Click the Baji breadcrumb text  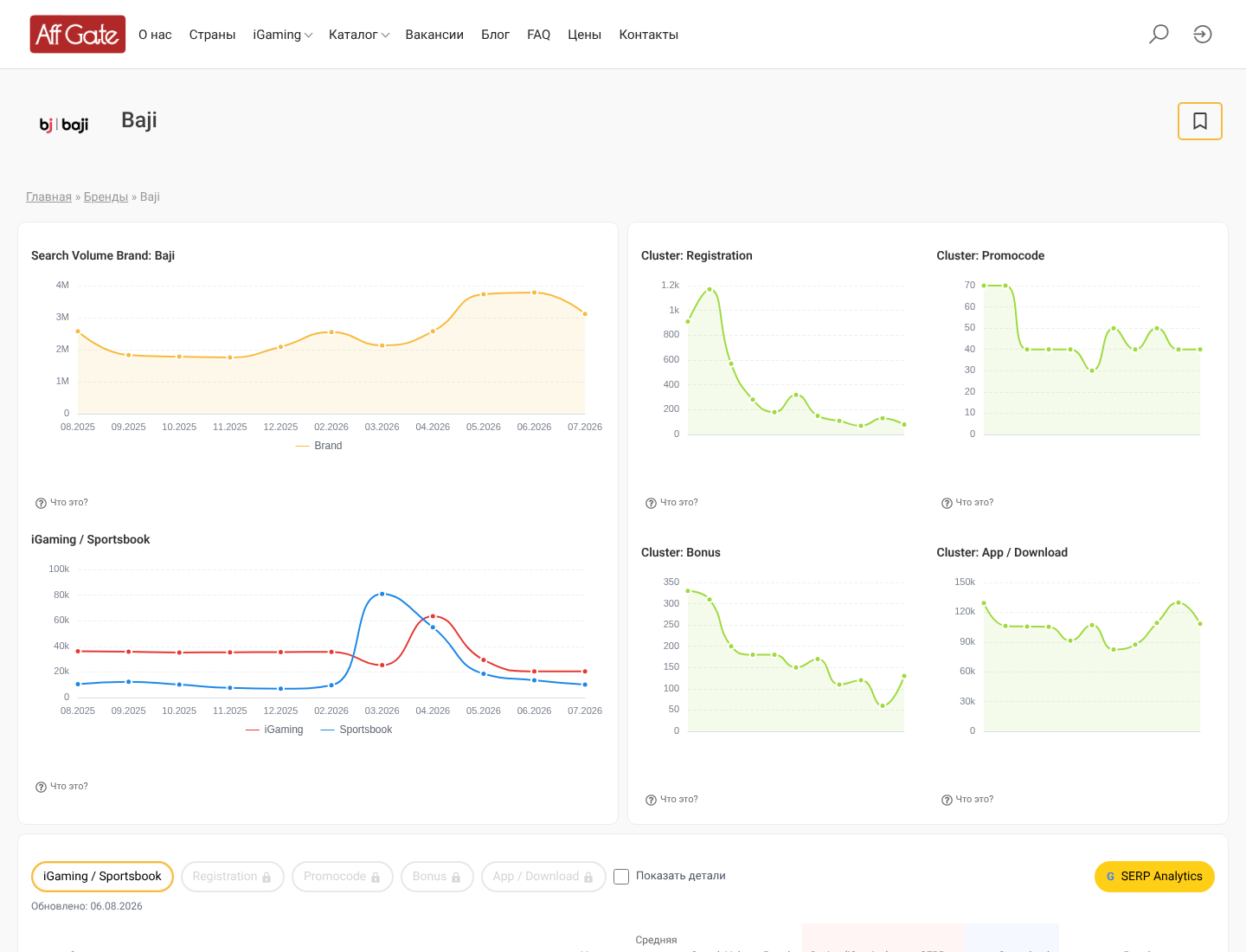[x=150, y=197]
